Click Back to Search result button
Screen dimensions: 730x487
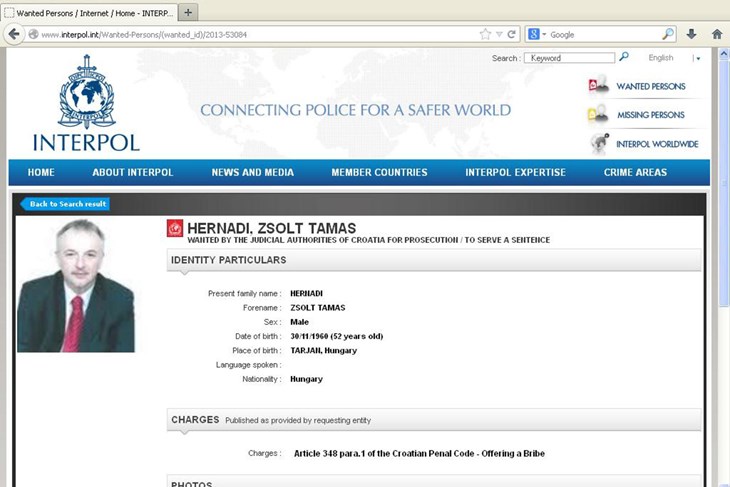click(x=65, y=204)
